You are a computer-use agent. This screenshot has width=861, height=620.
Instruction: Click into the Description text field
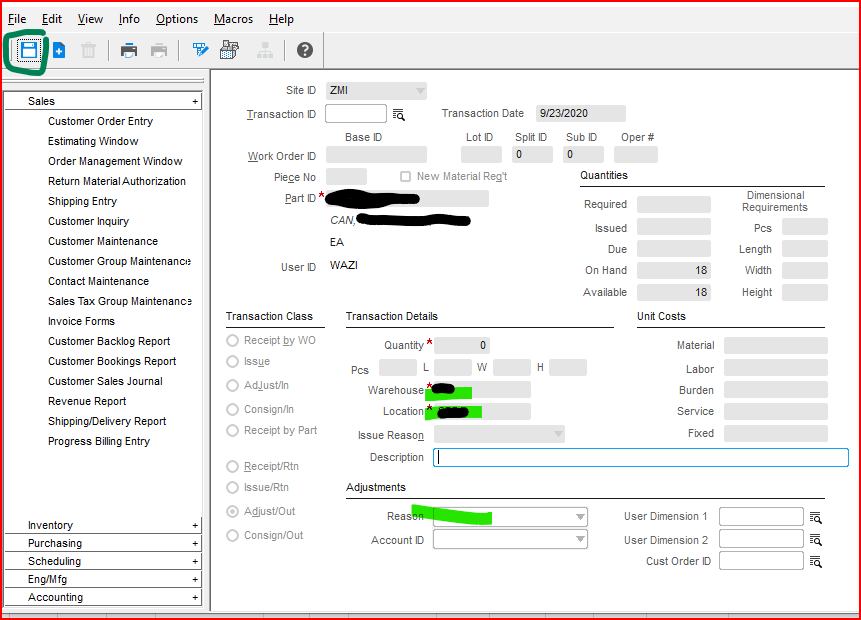[640, 457]
